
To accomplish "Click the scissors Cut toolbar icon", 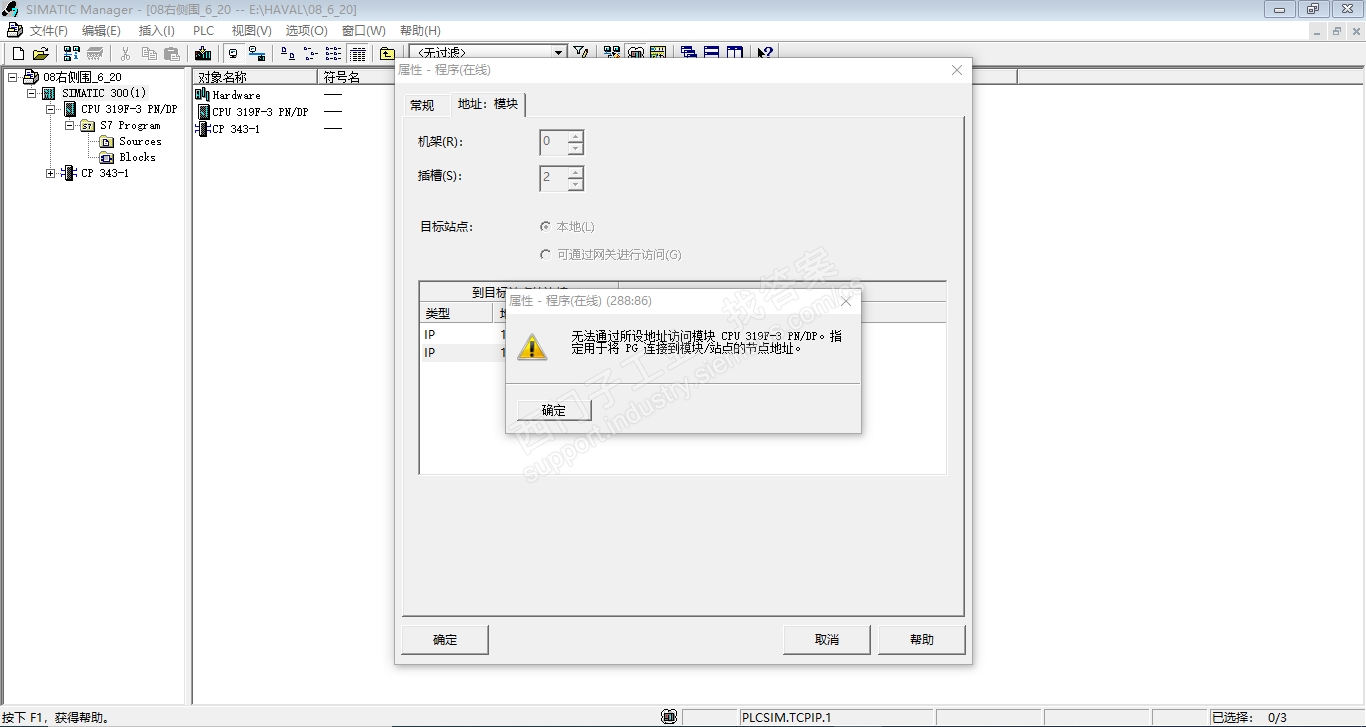I will pyautogui.click(x=126, y=53).
